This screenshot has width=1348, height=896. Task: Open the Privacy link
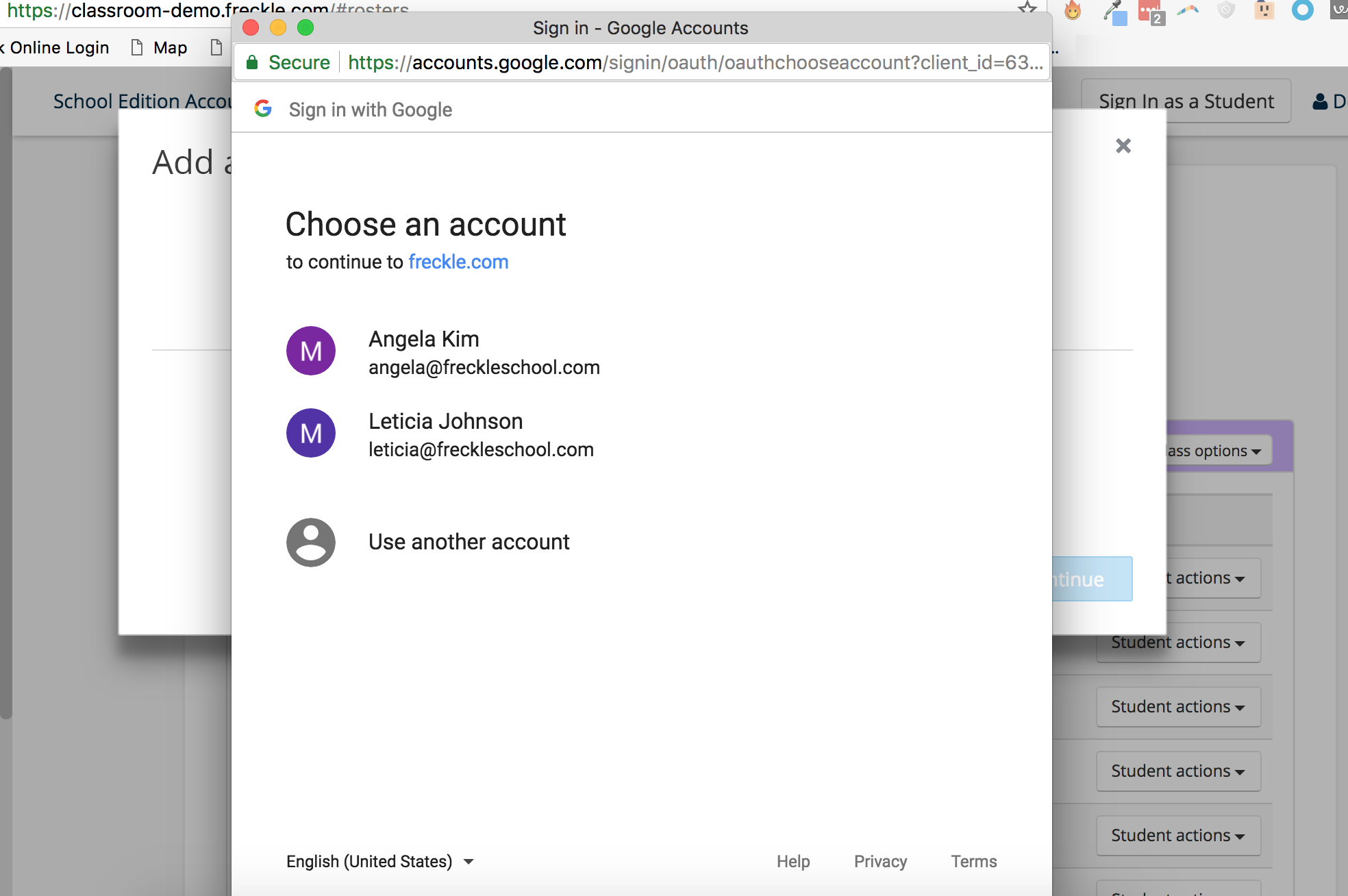click(x=880, y=861)
